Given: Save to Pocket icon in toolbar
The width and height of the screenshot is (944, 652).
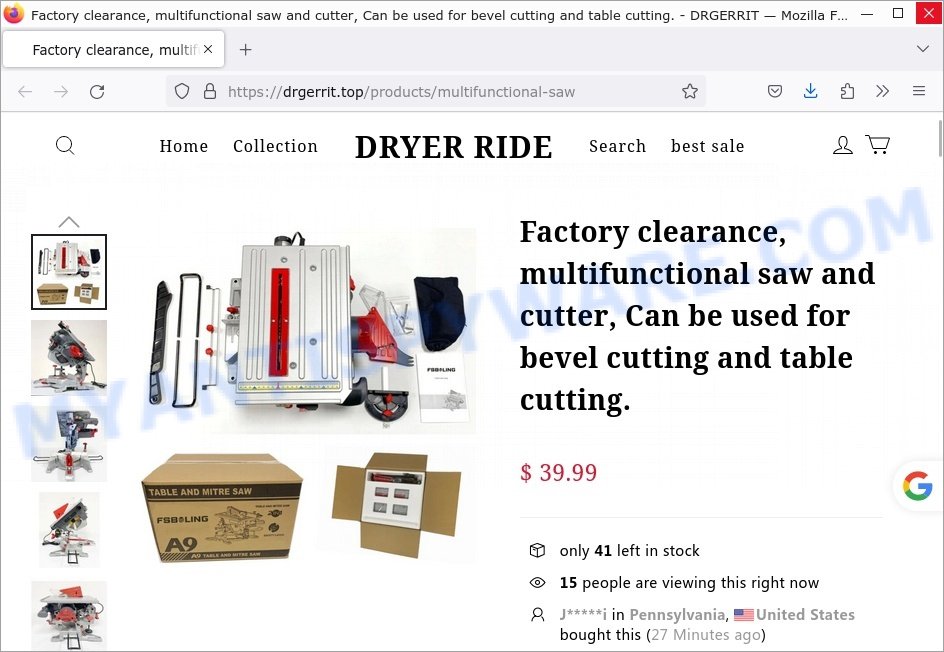Looking at the screenshot, I should coord(775,92).
